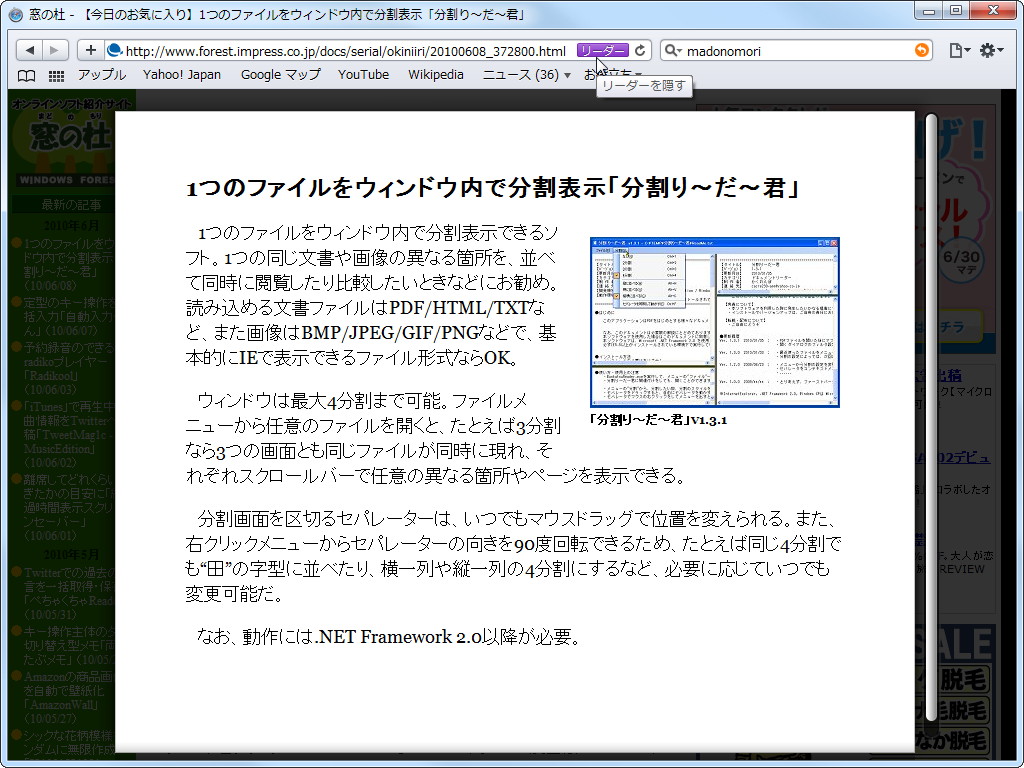
Task: Show all bookmarks via the open book icon
Action: 25,74
